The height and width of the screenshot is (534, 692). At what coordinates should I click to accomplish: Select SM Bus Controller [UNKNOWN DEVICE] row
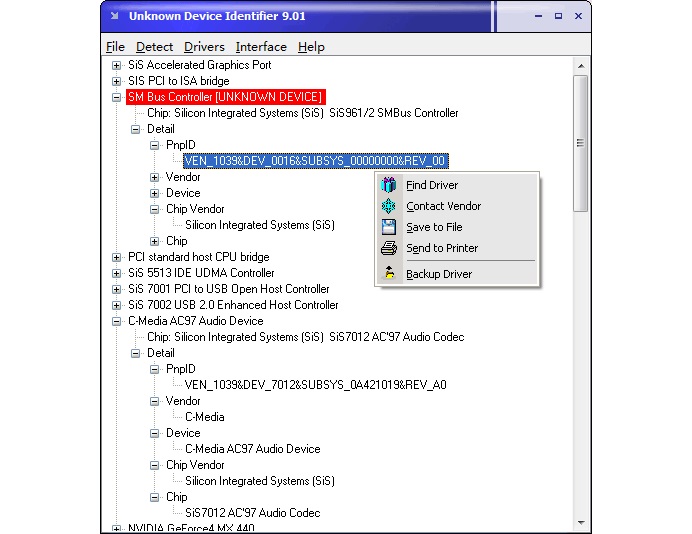click(x=226, y=97)
